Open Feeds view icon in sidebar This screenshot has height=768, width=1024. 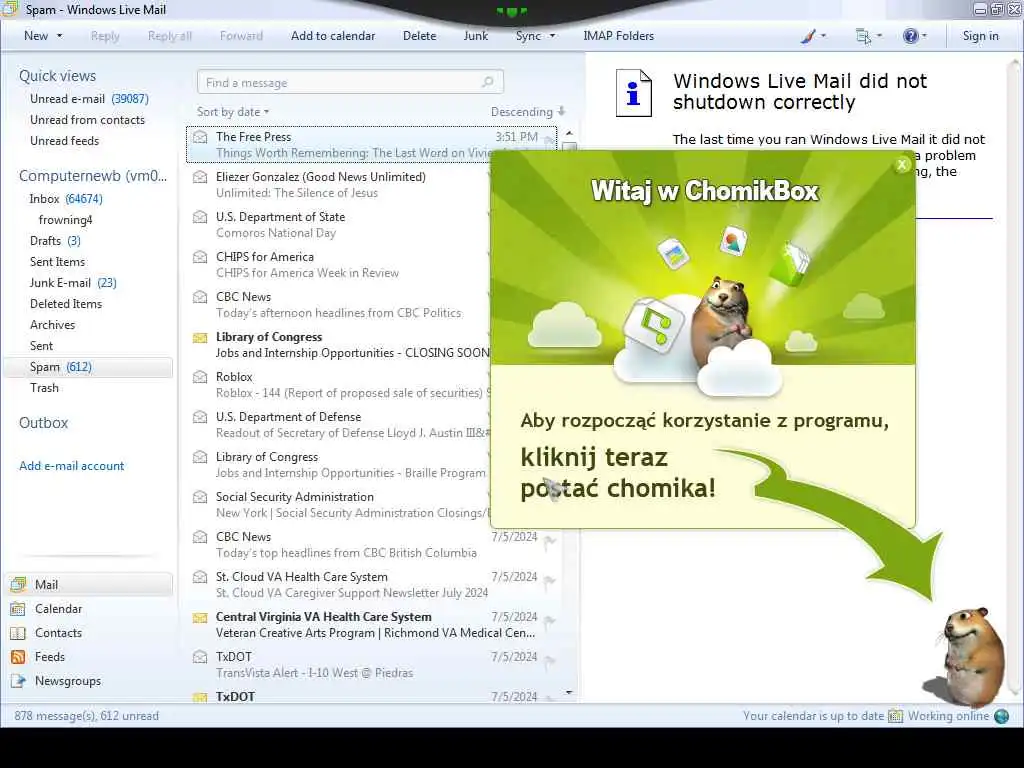[x=18, y=657]
